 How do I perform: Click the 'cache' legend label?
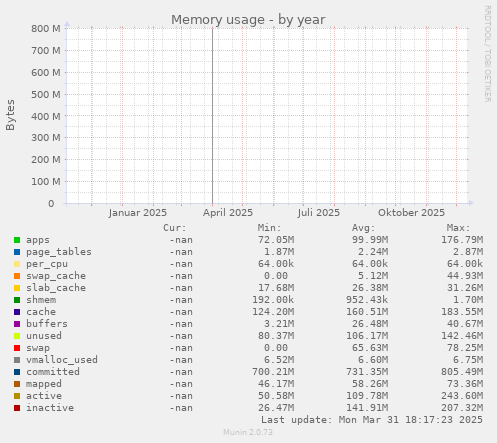[x=41, y=312]
